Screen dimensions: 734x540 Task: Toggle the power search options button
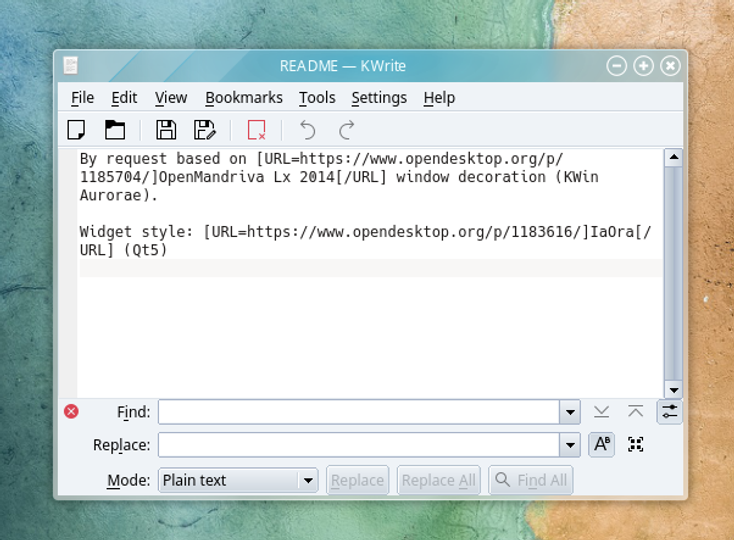coord(669,412)
